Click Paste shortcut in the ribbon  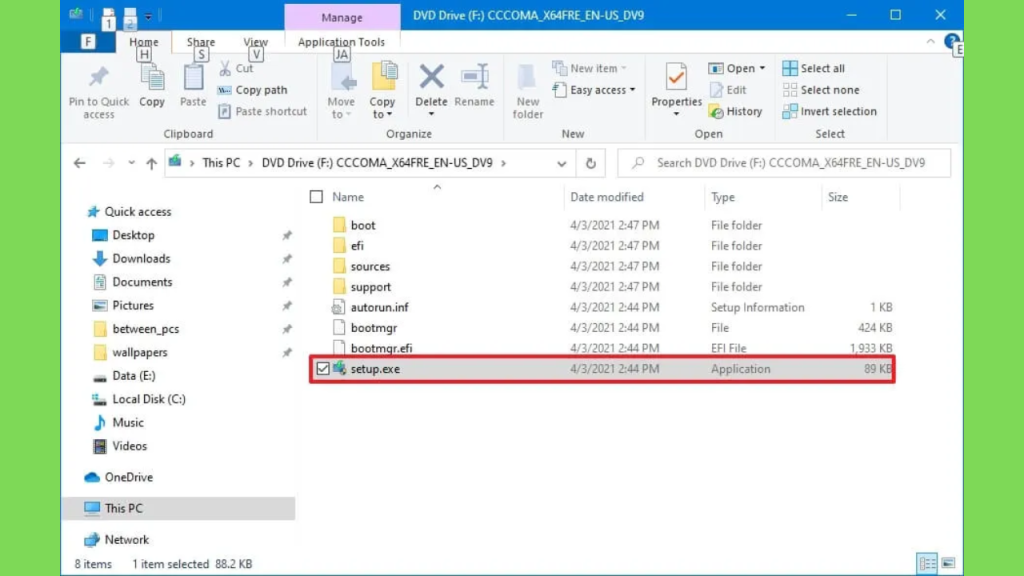[x=263, y=111]
